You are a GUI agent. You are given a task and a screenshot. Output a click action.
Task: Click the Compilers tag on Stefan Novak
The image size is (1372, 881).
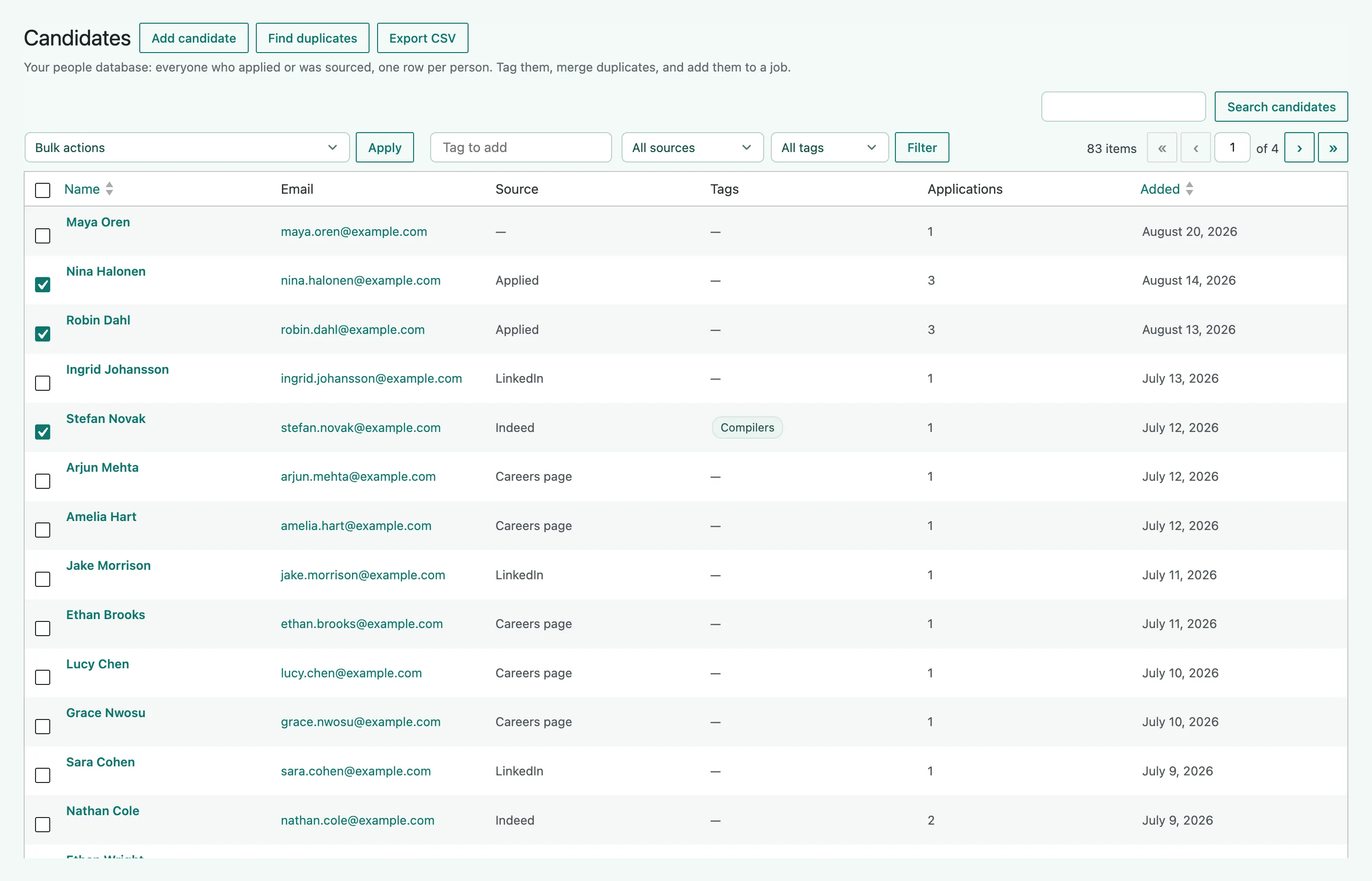747,428
